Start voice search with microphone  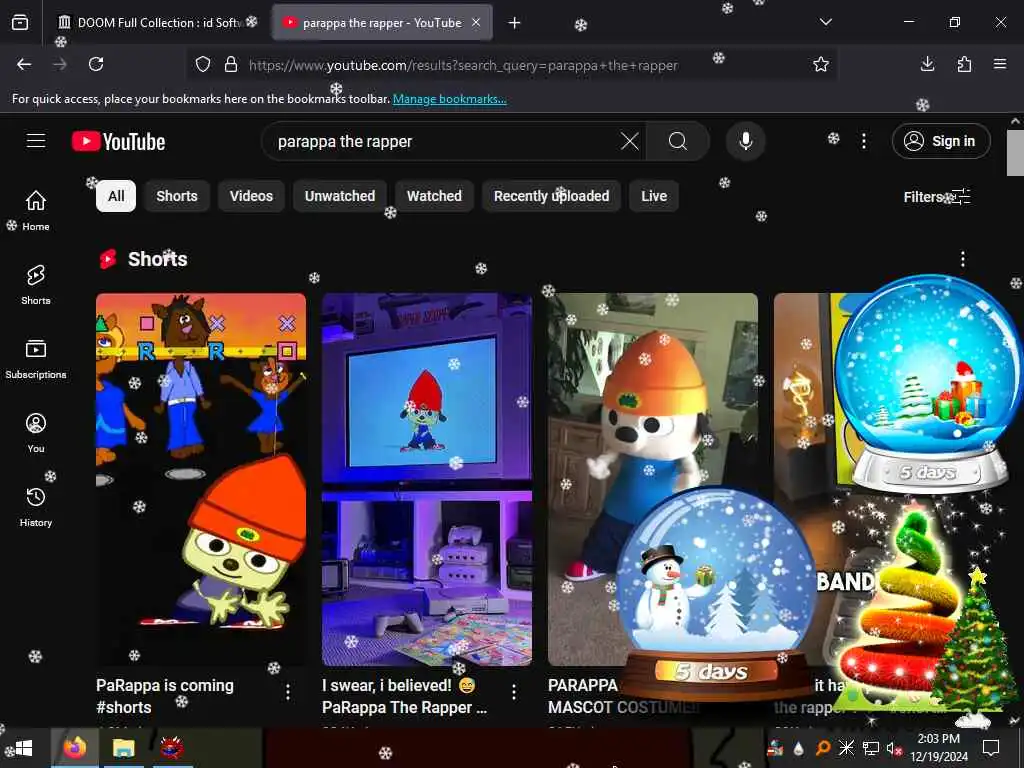tap(745, 141)
